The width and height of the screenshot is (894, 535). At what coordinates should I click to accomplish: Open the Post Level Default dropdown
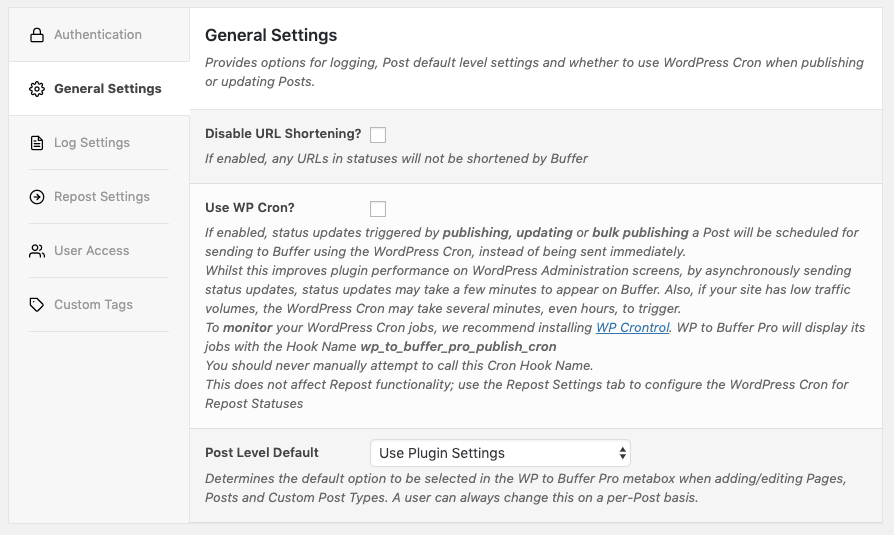click(x=500, y=453)
